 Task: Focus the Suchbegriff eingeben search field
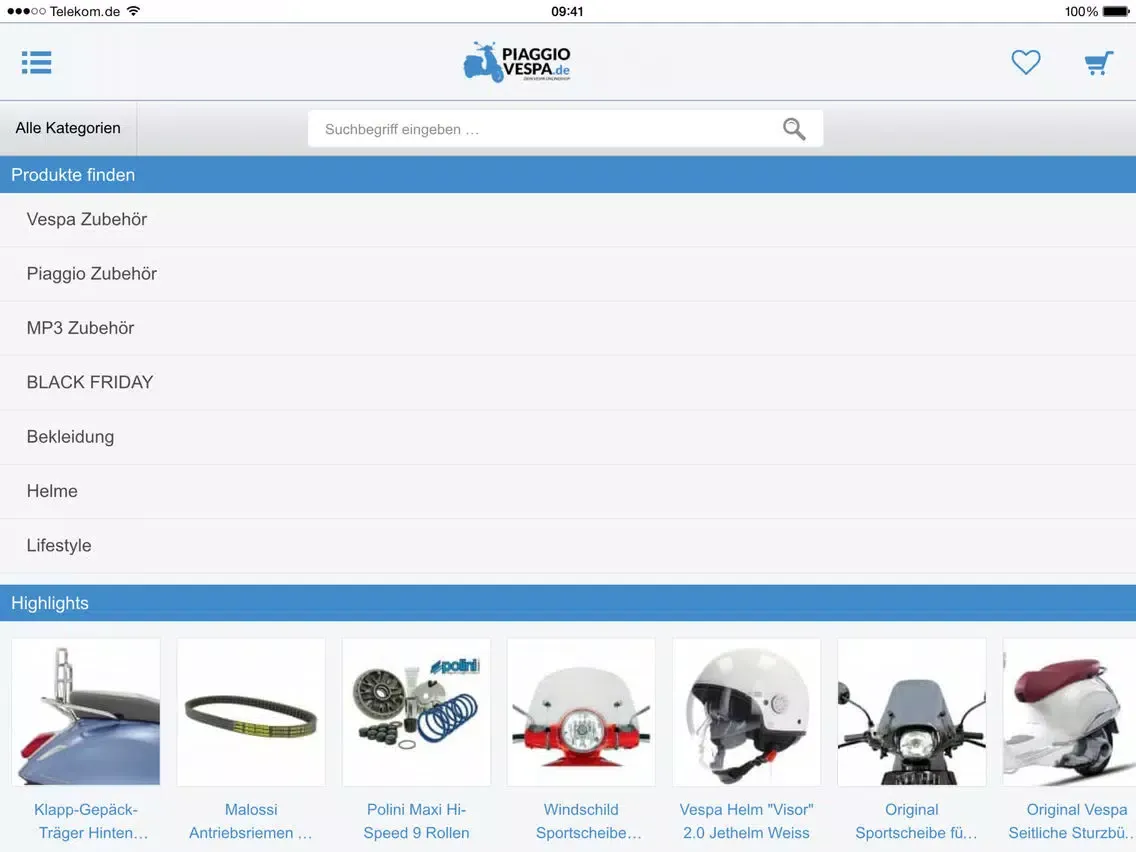(x=565, y=129)
